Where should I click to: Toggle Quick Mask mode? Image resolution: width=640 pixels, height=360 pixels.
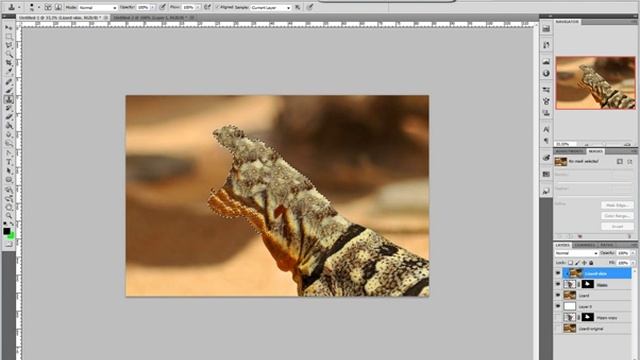9,244
